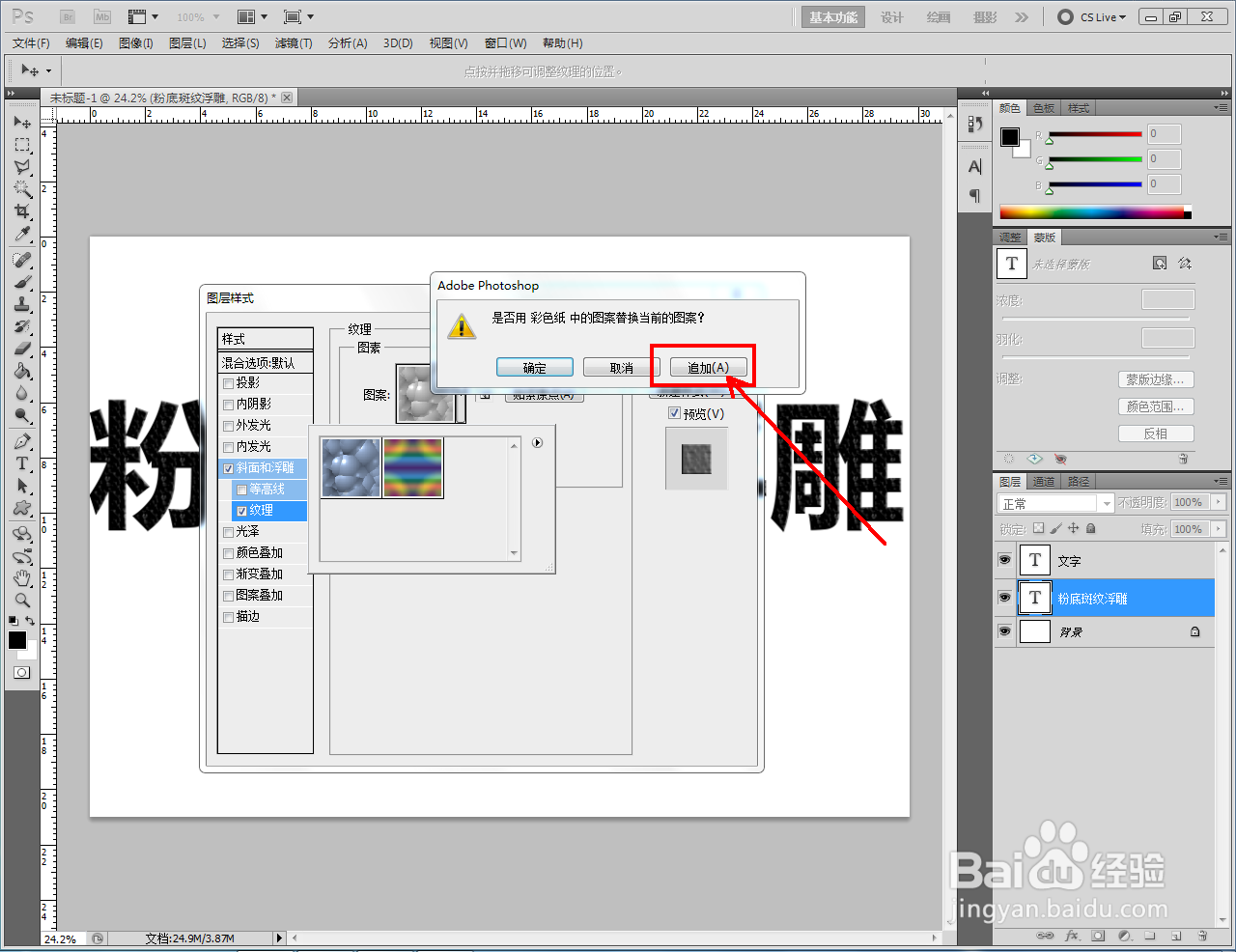Toggle the 投影 (Drop Shadow) checkbox

click(229, 383)
